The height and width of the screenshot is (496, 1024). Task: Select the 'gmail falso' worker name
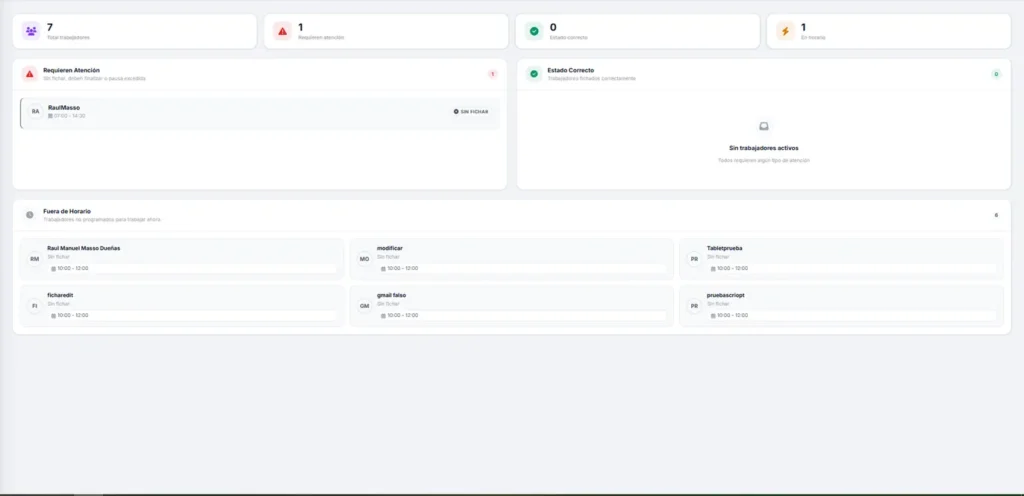tap(391, 295)
